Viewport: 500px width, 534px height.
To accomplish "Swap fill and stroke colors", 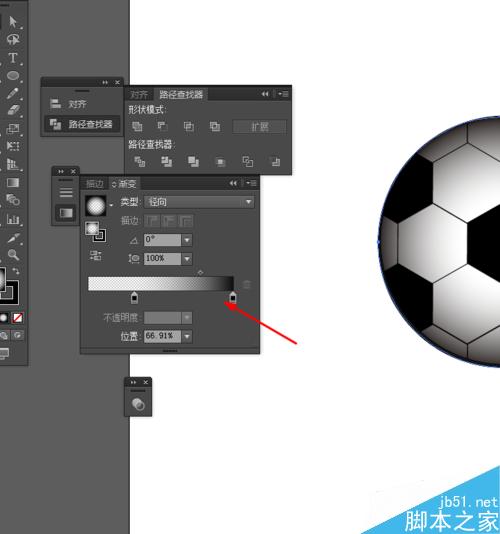I will (16, 271).
